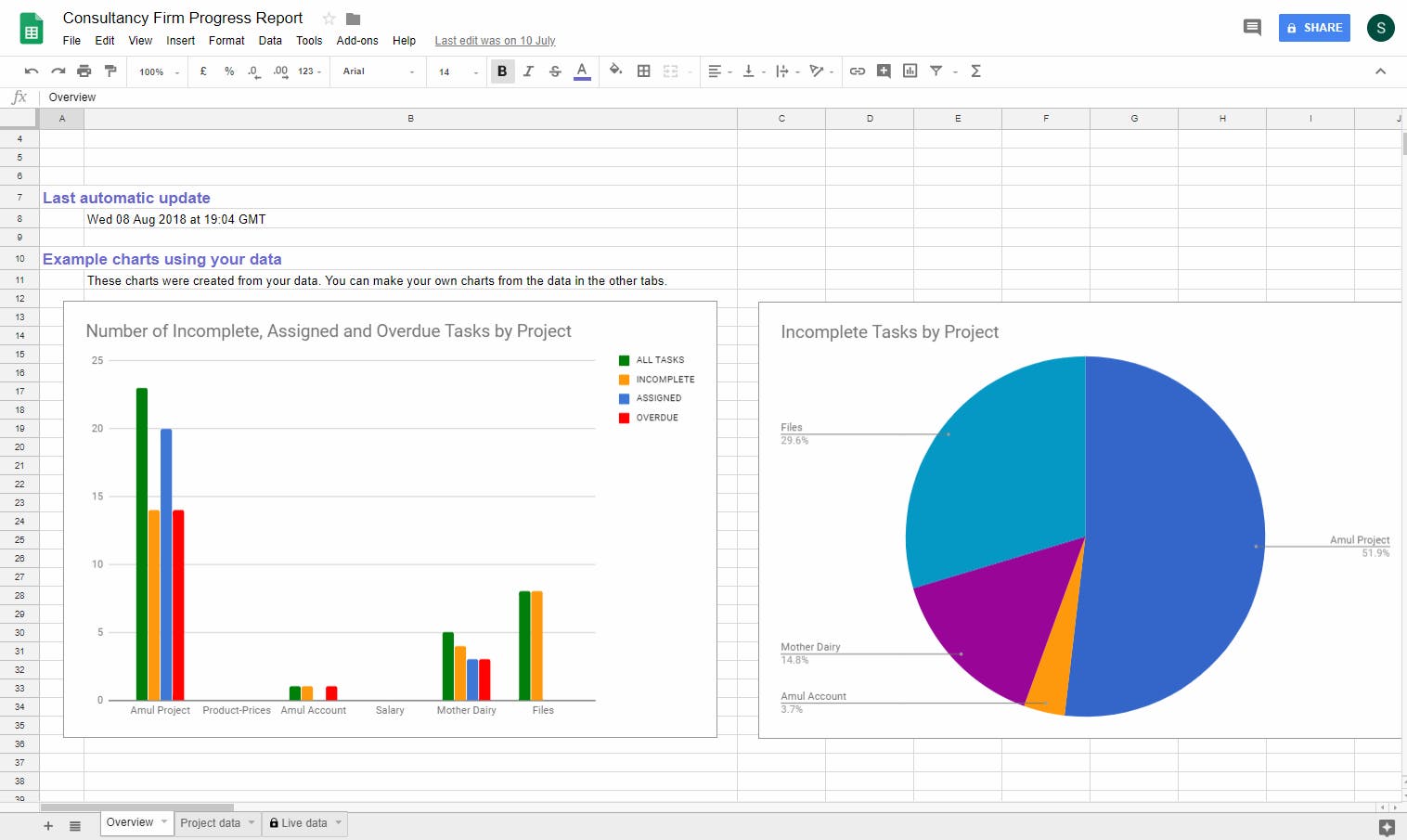
Task: Open the zoom 100% dropdown
Action: (x=158, y=71)
